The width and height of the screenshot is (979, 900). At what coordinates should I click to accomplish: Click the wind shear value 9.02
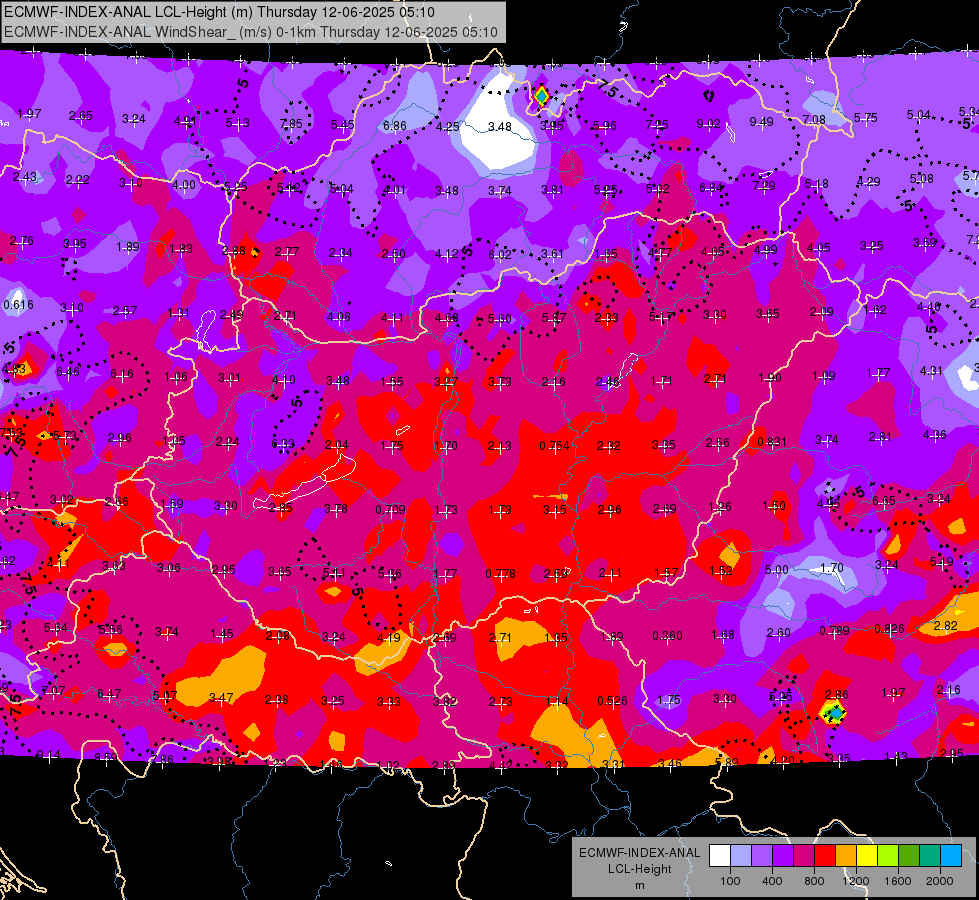click(708, 124)
